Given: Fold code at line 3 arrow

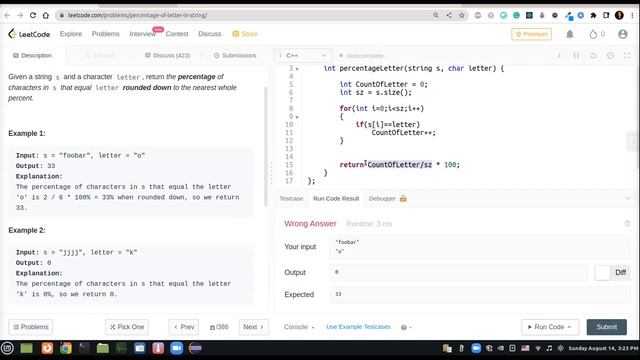Looking at the screenshot, I should click(x=297, y=69).
